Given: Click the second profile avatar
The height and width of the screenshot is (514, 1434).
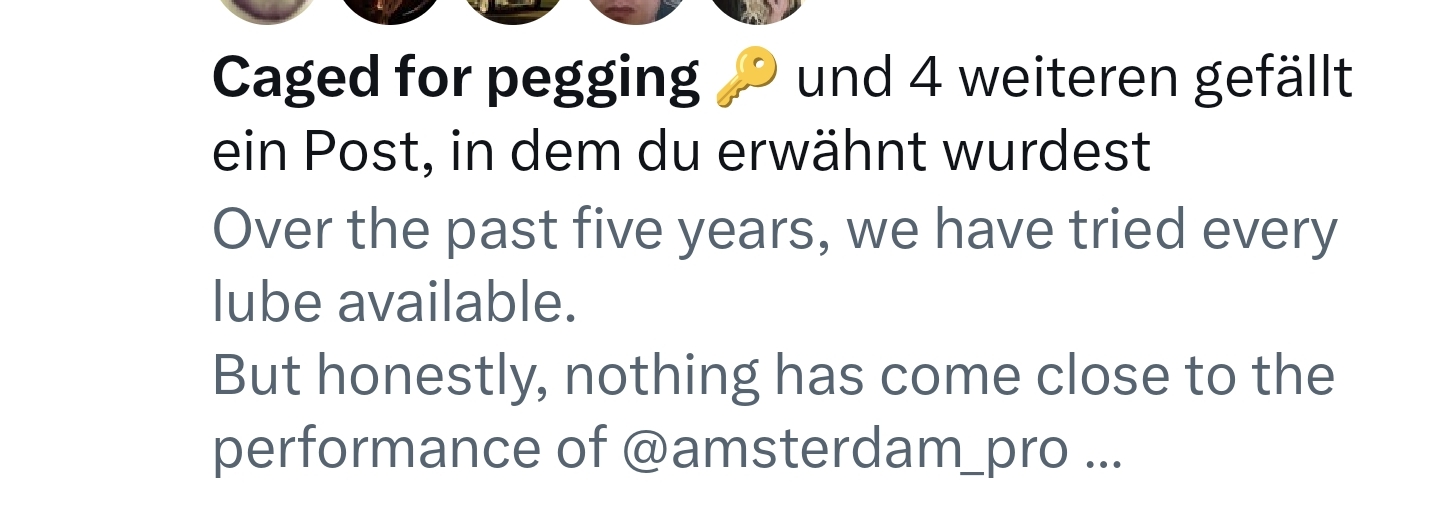Looking at the screenshot, I should [390, 8].
